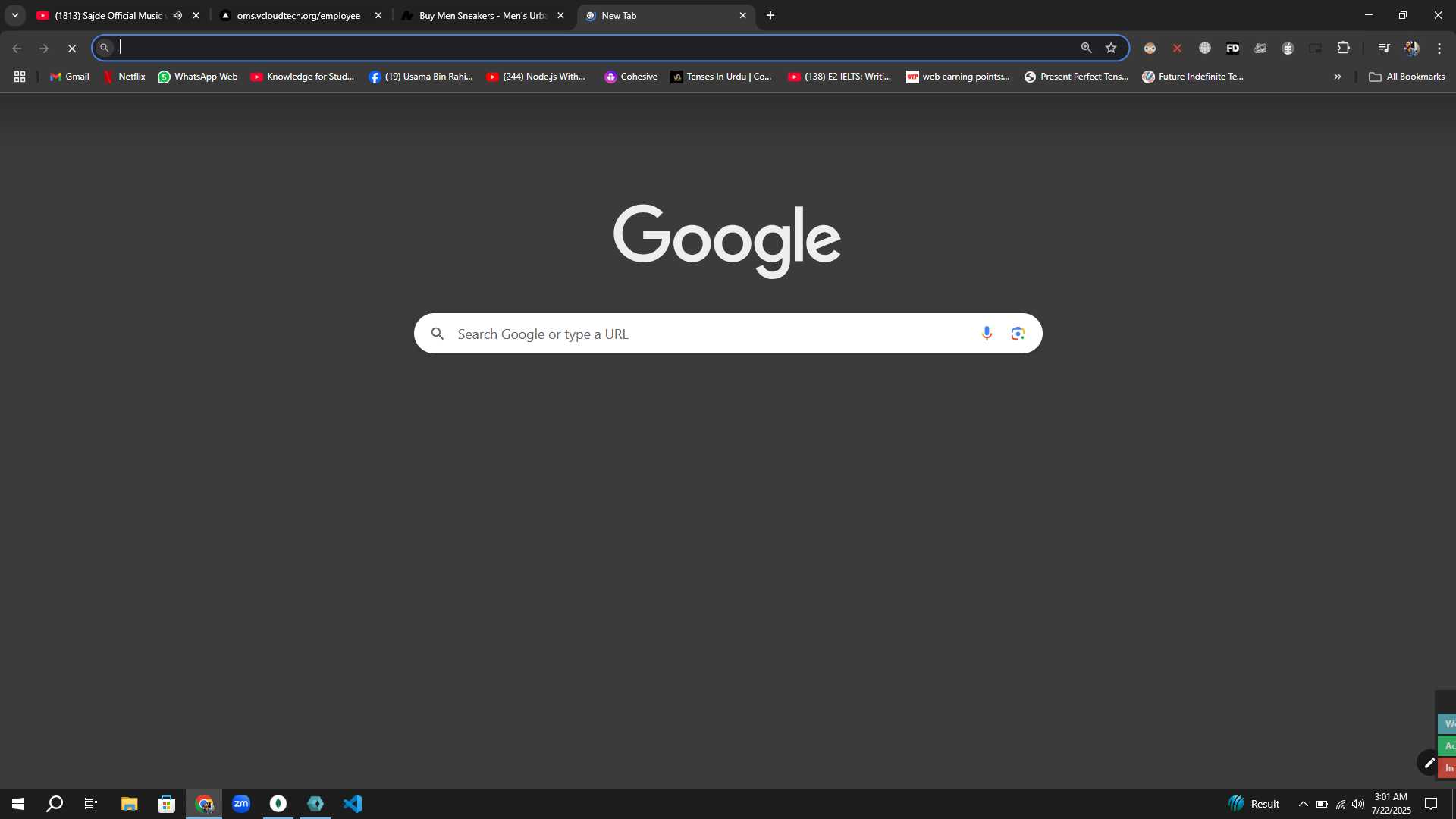
Task: Close the Buy Men Sneakers tab
Action: [560, 15]
